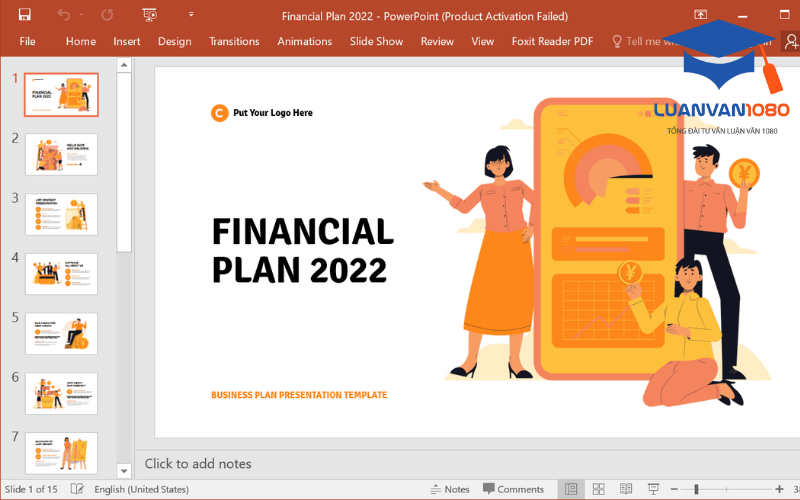This screenshot has width=800, height=500.
Task: Select slide 3 thumbnail
Action: coord(61,214)
